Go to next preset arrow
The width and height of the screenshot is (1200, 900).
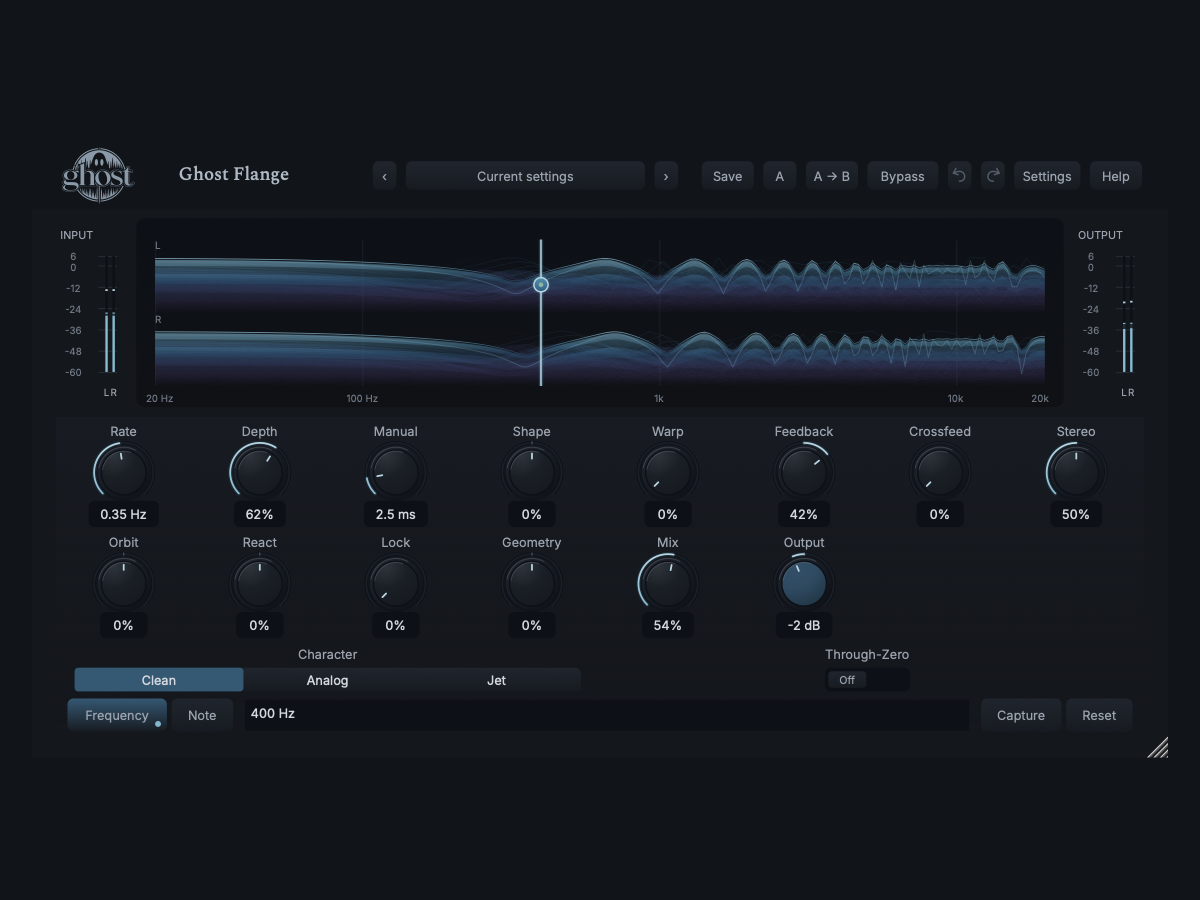666,176
